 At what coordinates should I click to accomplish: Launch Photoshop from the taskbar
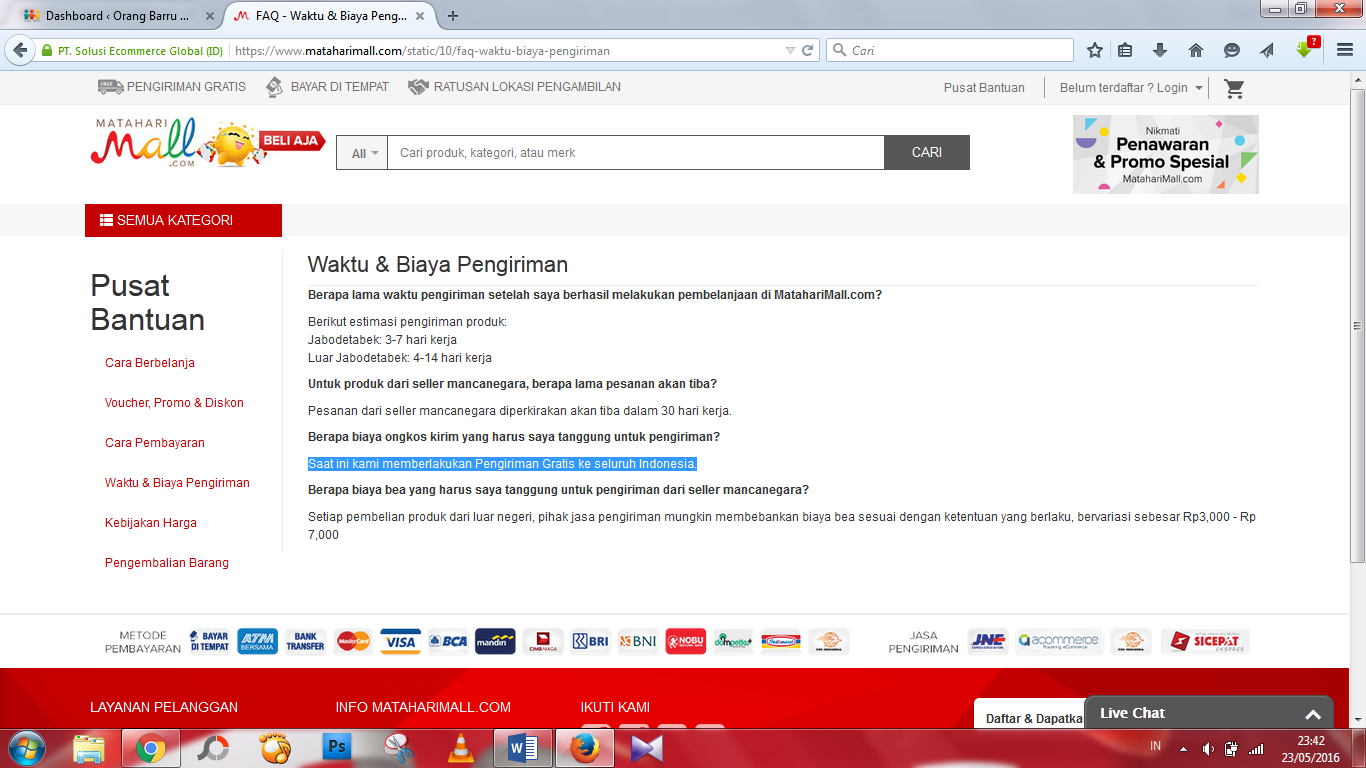pos(337,748)
